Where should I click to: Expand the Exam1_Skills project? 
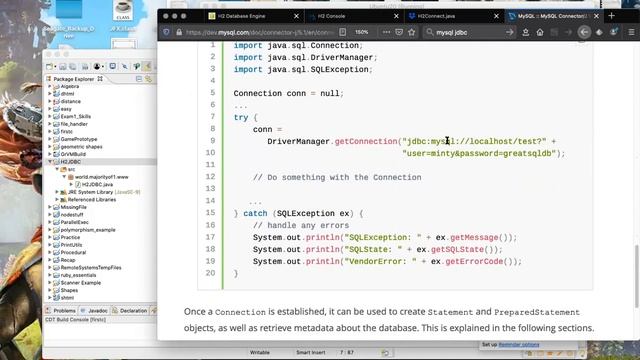click(x=50, y=117)
